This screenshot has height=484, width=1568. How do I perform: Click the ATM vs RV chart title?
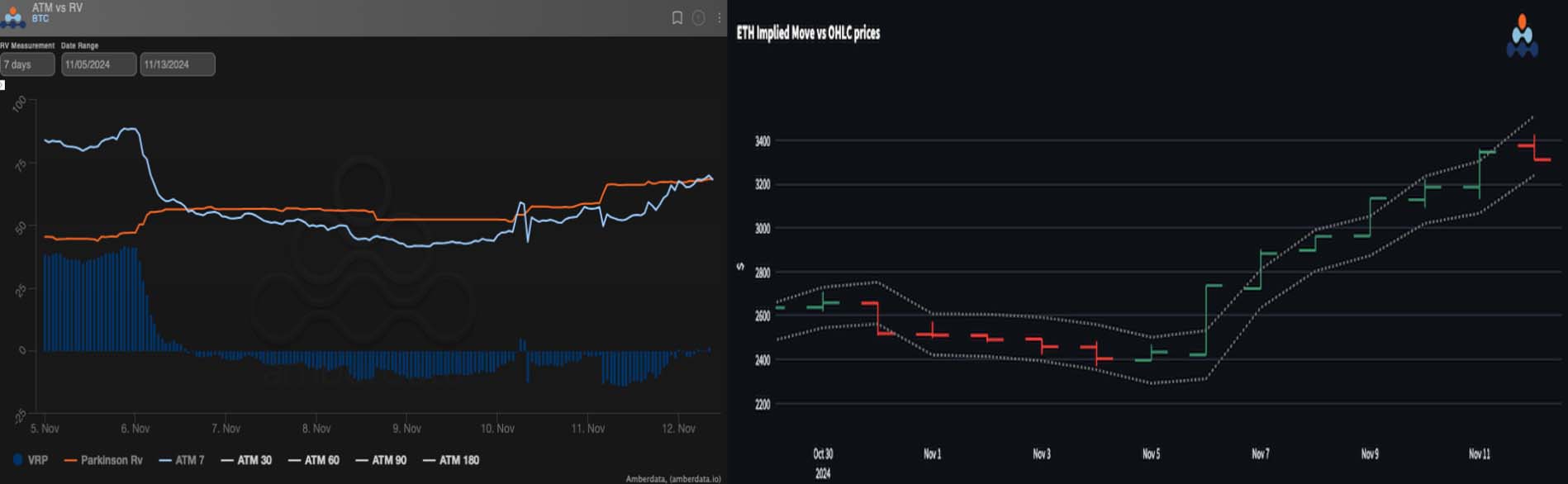pos(57,7)
